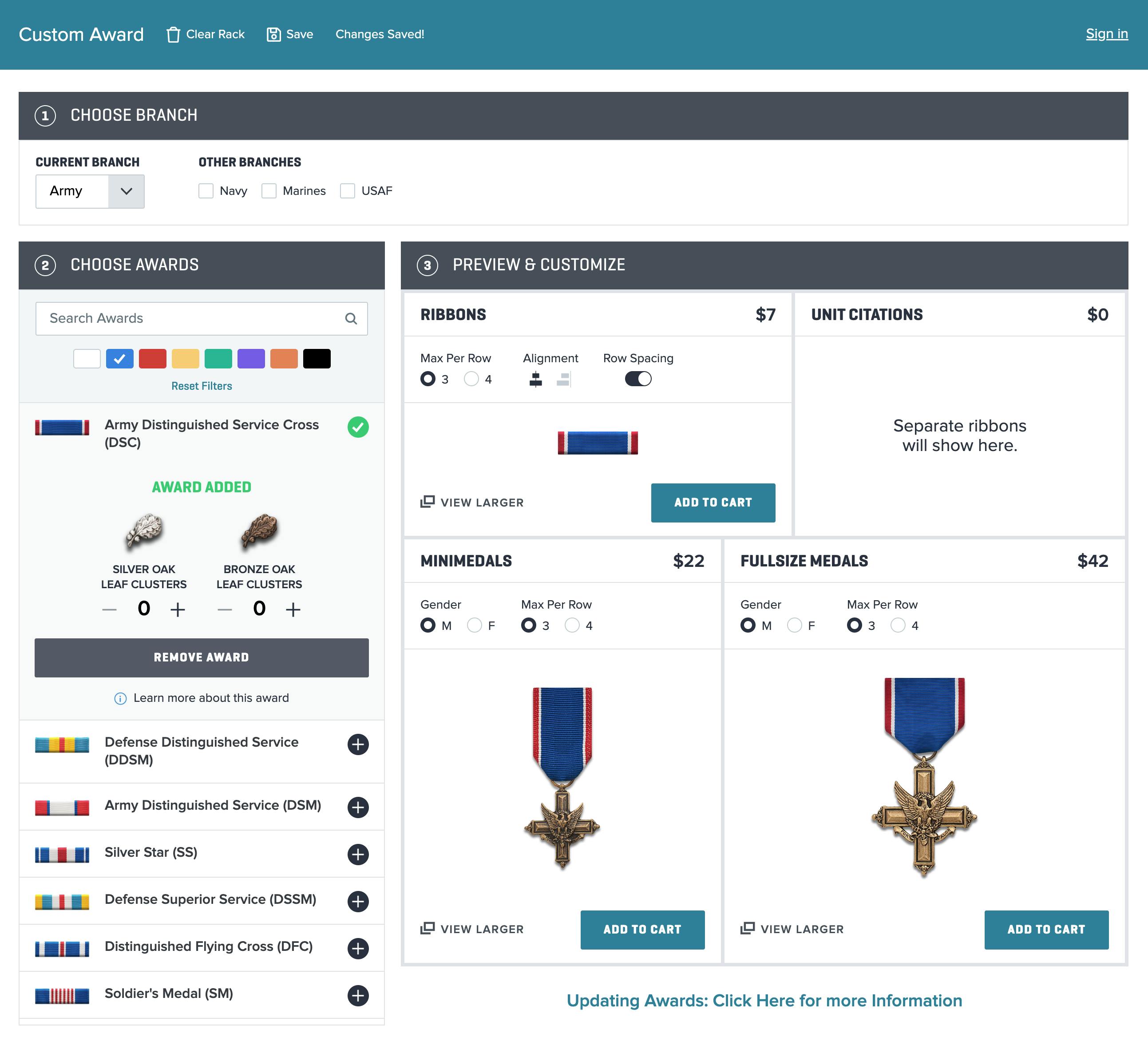This screenshot has height=1037, width=1148.
Task: Increase Bronze Oak Leaf Clusters count
Action: point(293,610)
